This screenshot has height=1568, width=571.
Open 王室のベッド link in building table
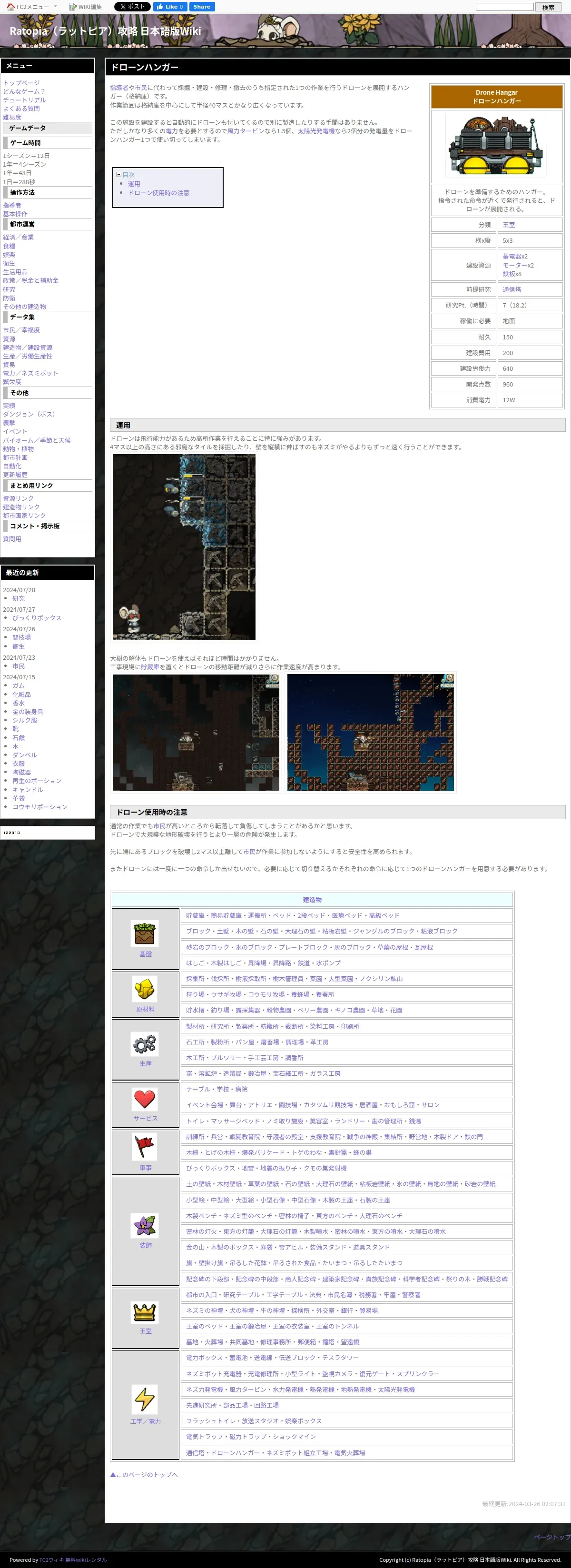(205, 1326)
